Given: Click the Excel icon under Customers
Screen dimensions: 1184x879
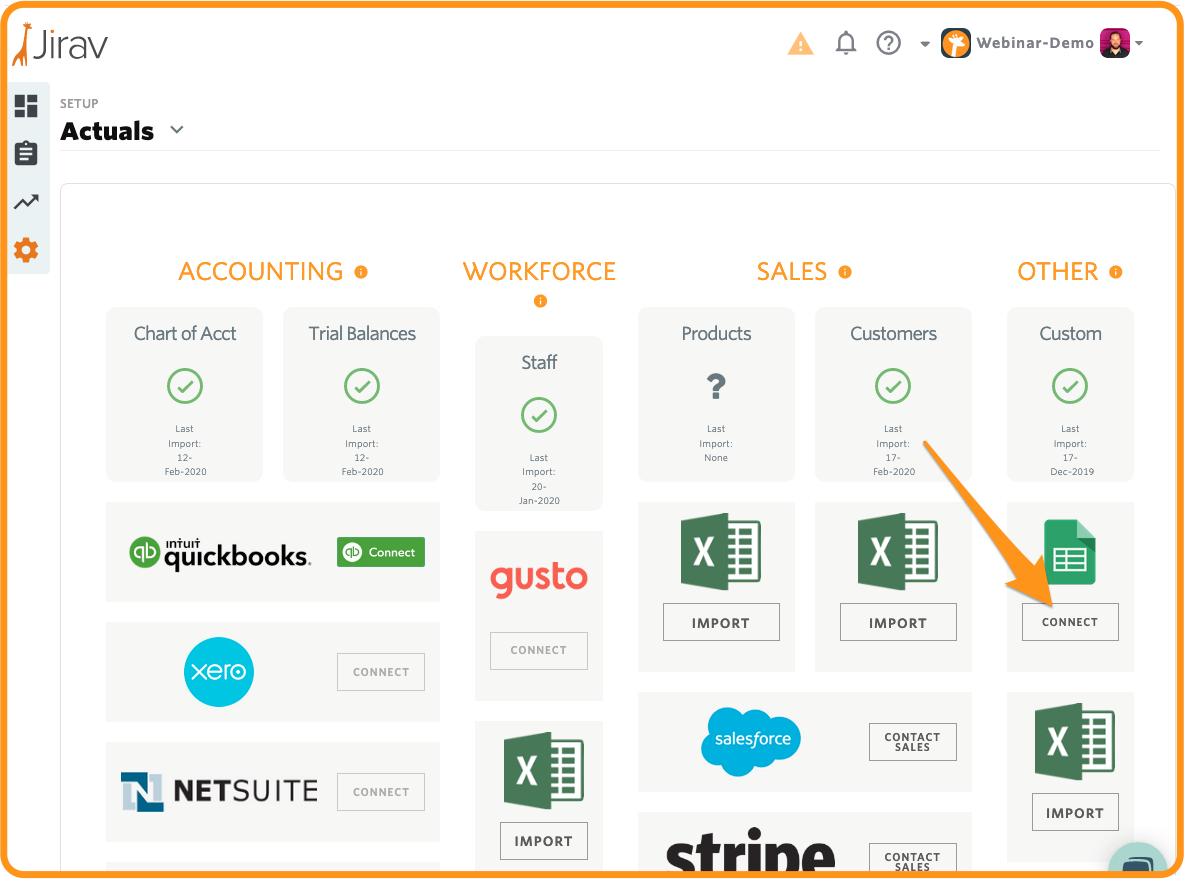Looking at the screenshot, I should (898, 551).
